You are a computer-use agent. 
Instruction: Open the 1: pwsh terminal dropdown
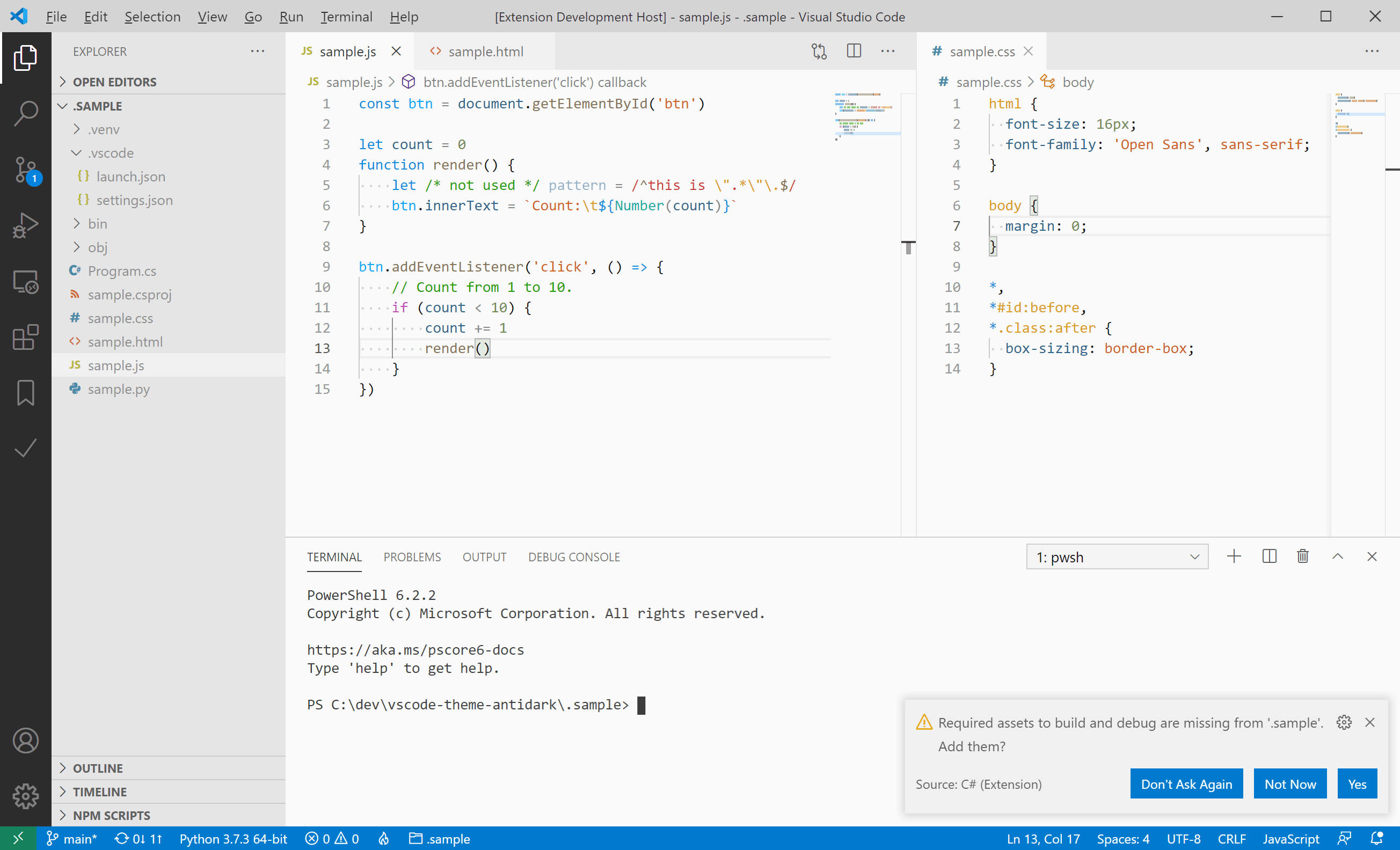tap(1117, 557)
